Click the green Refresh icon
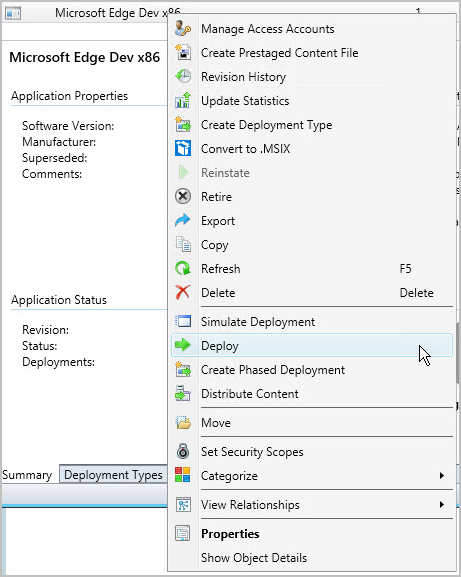This screenshot has height=577, width=461. pos(183,268)
